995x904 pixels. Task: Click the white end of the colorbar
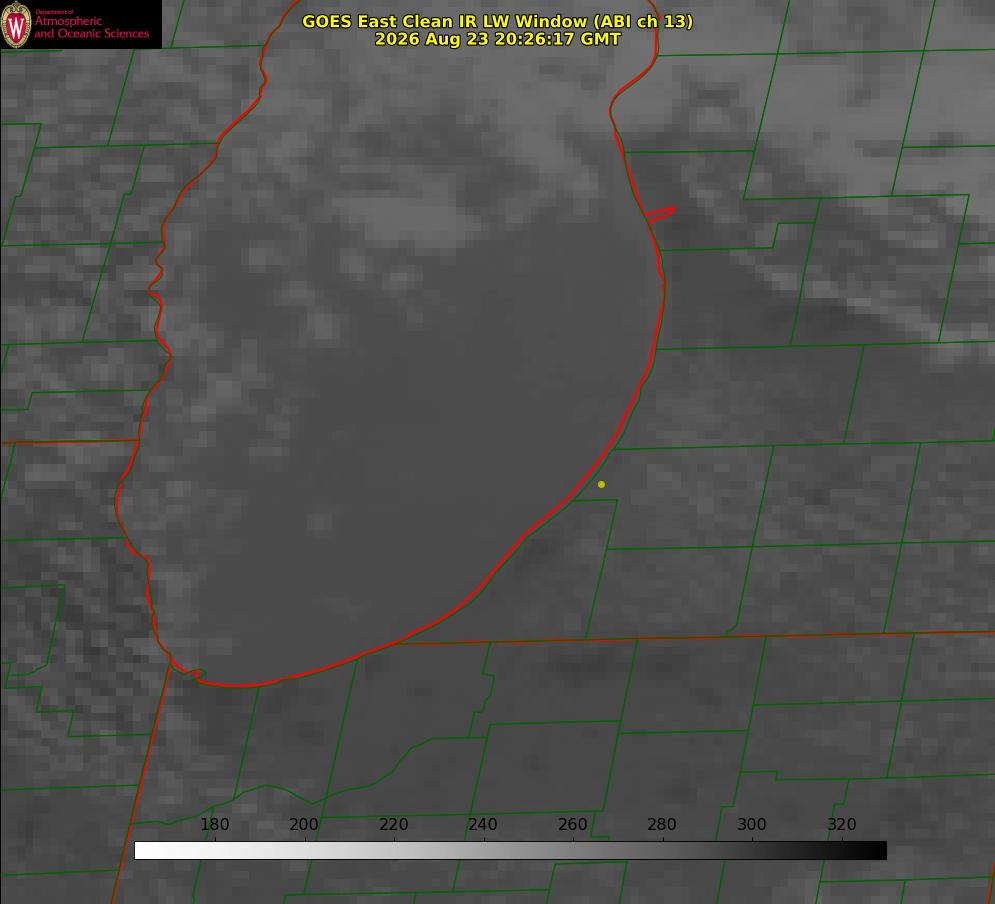coord(143,851)
